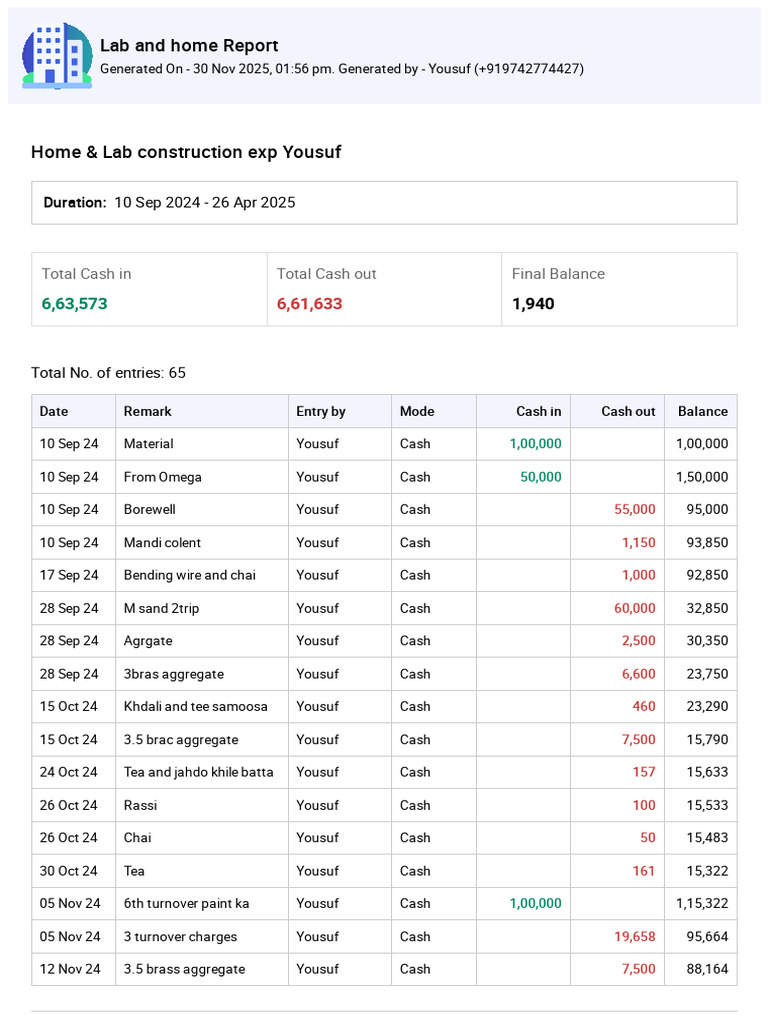The image size is (768, 1024).
Task: Click the 32,850 balance value
Action: point(707,609)
